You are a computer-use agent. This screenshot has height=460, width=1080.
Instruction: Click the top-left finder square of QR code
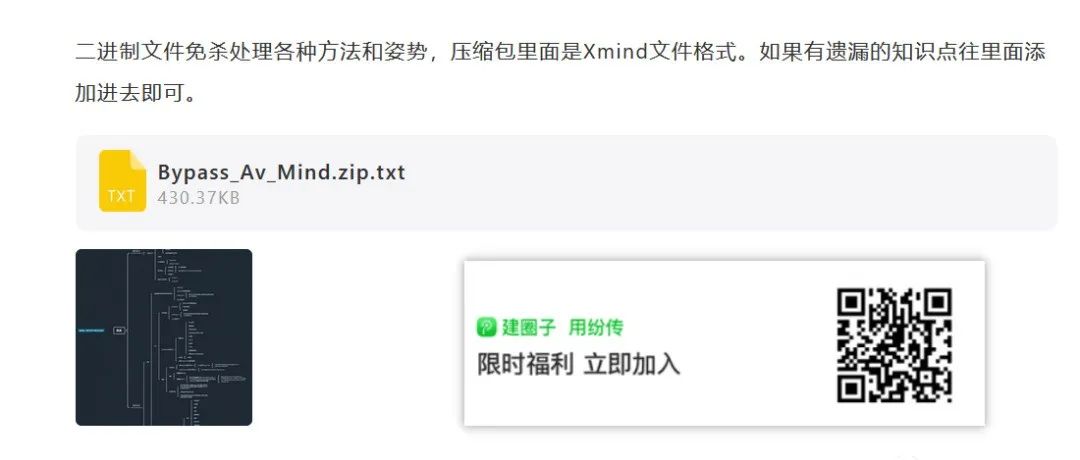coord(852,303)
